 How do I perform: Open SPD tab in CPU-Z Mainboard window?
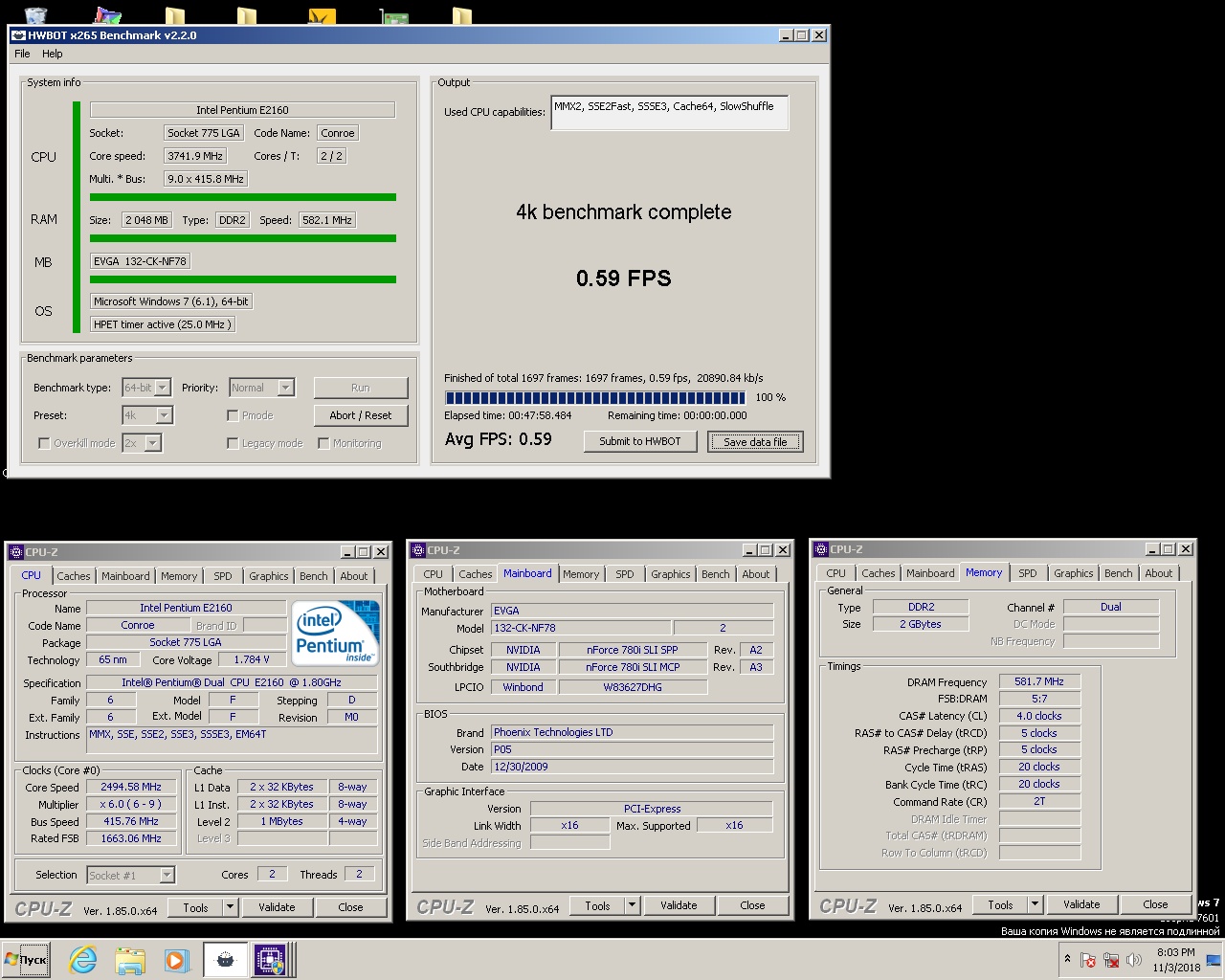point(625,574)
